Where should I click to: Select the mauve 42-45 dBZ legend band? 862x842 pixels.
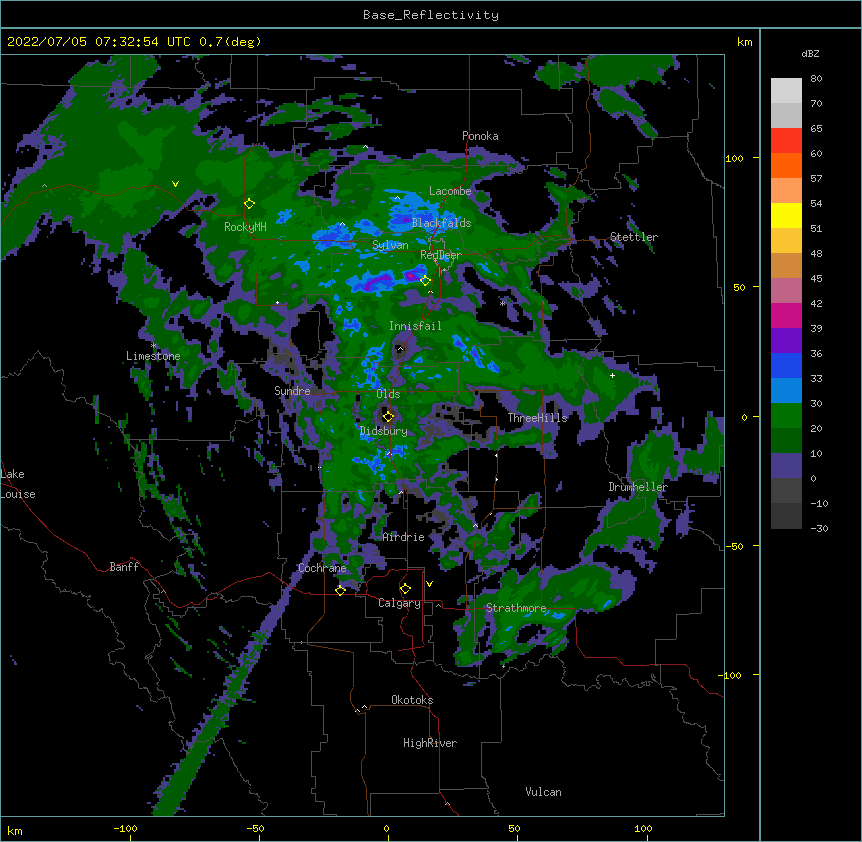pyautogui.click(x=786, y=291)
